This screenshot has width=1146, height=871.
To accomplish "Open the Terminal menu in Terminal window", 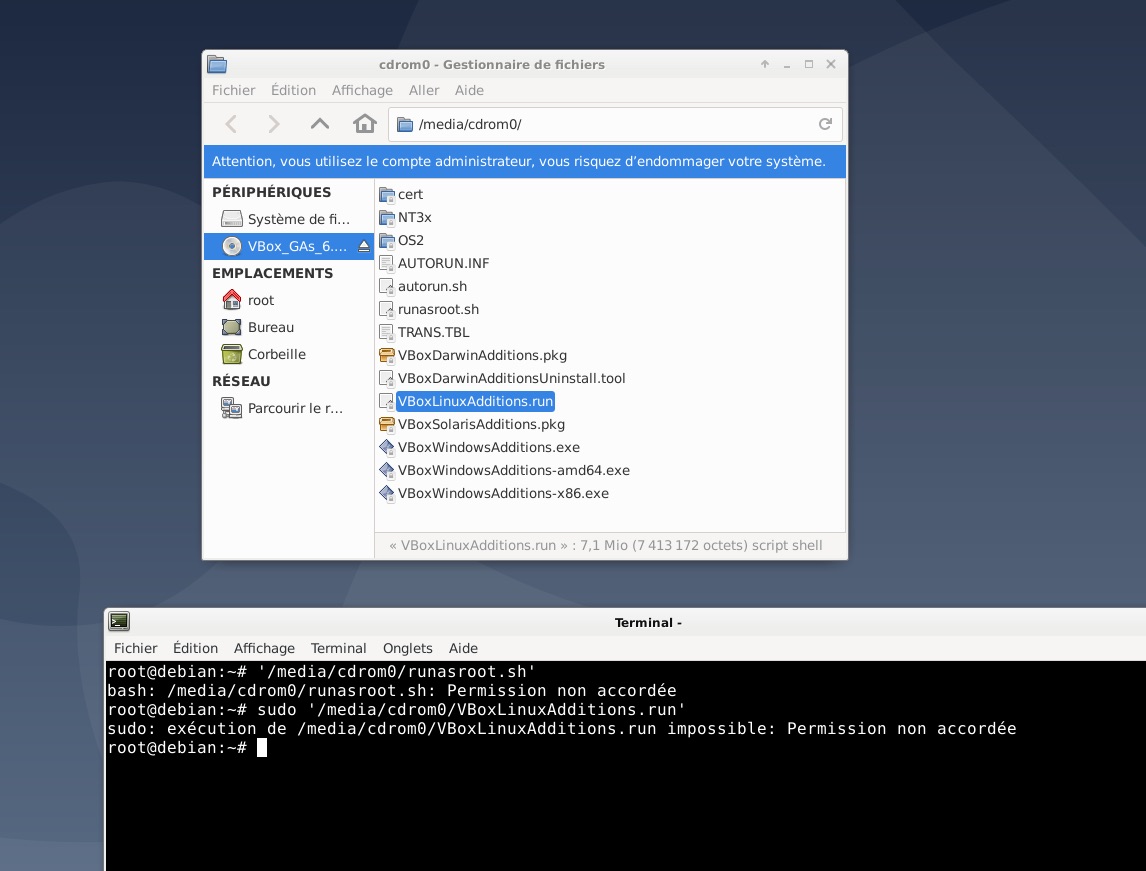I will coord(338,648).
